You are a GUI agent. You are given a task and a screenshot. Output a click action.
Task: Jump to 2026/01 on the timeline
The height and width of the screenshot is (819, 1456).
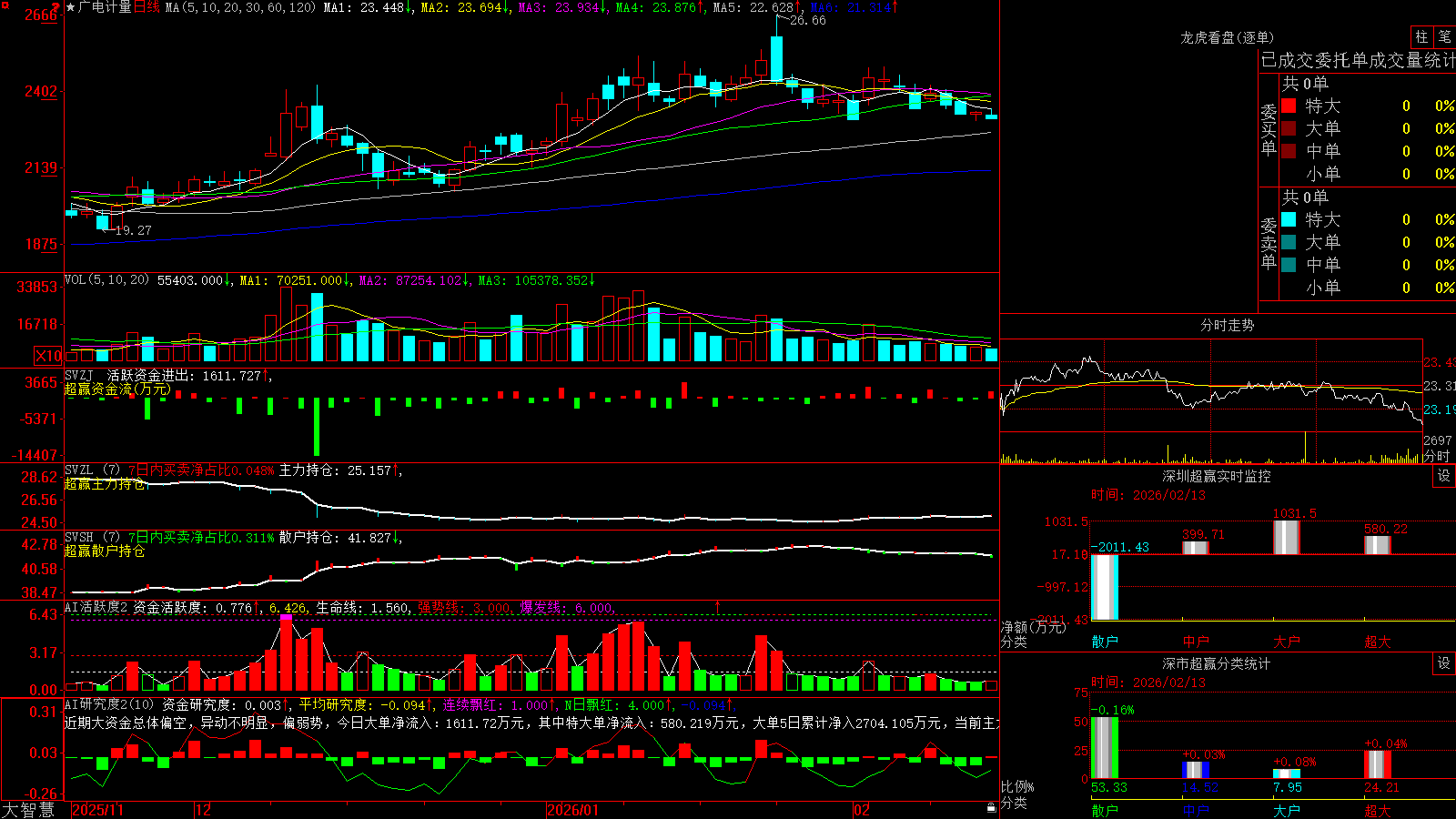573,810
